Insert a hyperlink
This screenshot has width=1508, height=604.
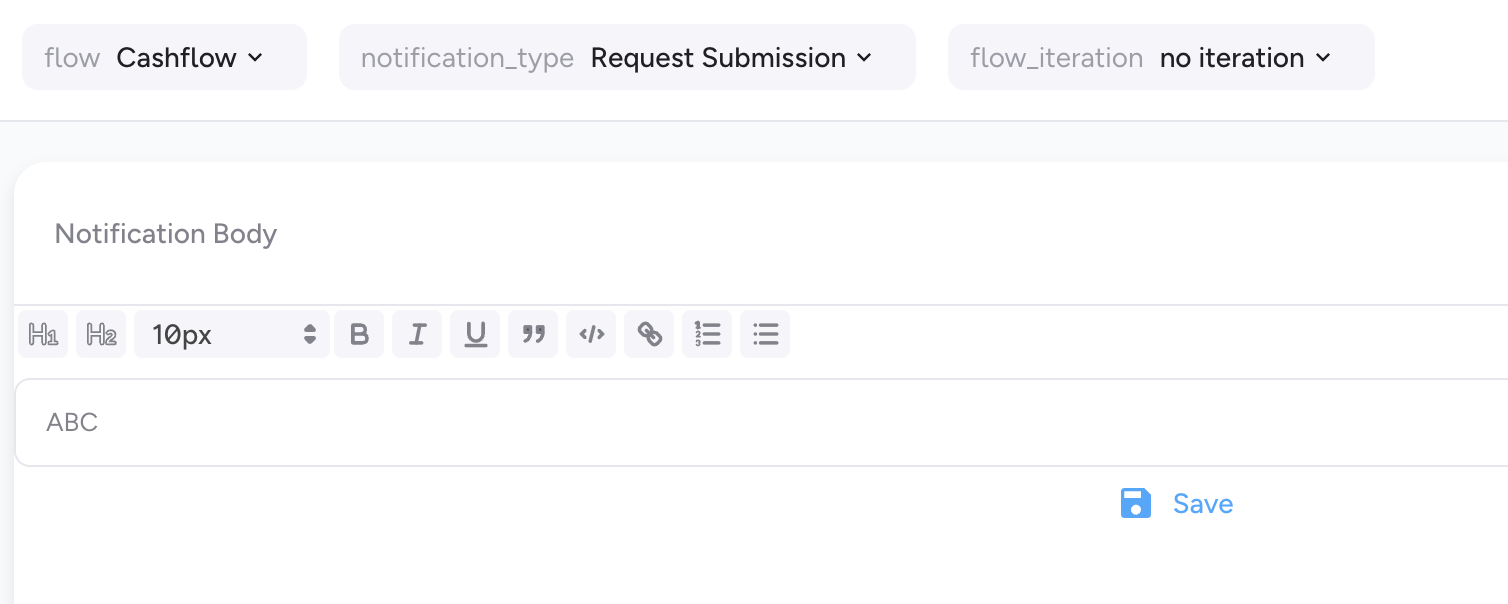tap(649, 334)
